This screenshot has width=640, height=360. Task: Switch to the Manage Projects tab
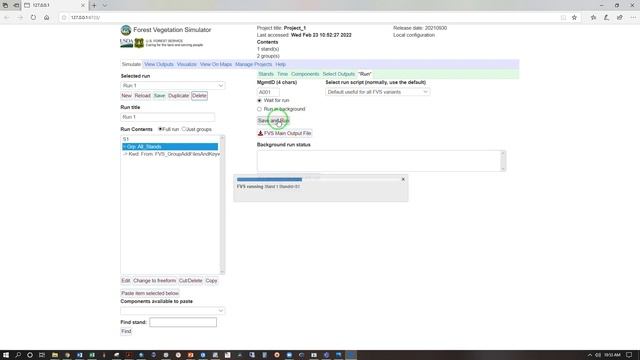(253, 64)
